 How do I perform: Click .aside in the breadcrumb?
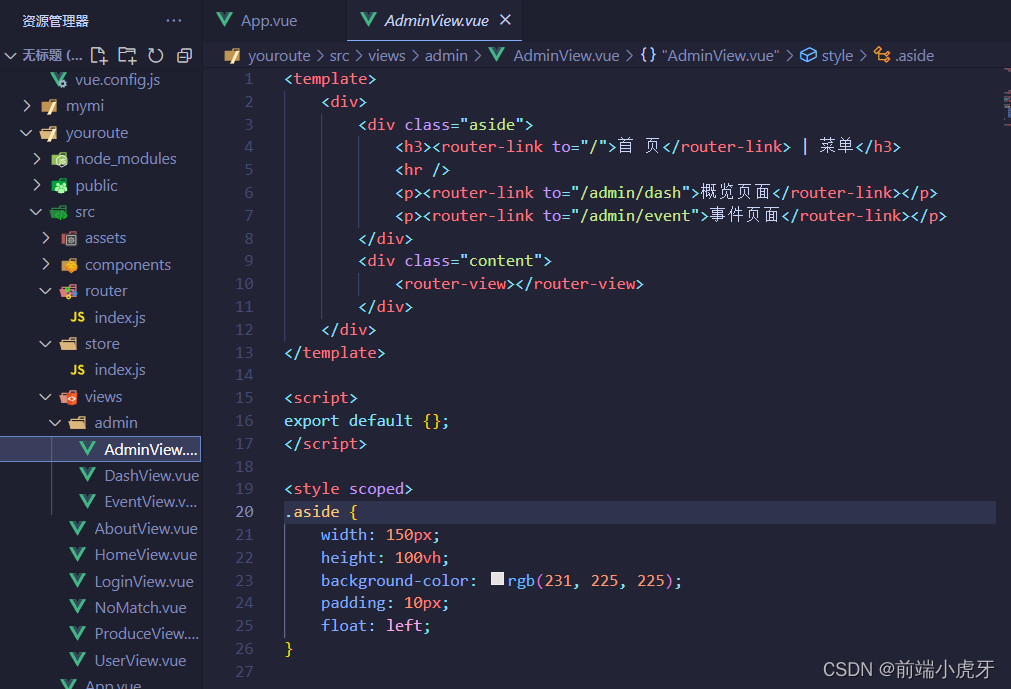(914, 56)
